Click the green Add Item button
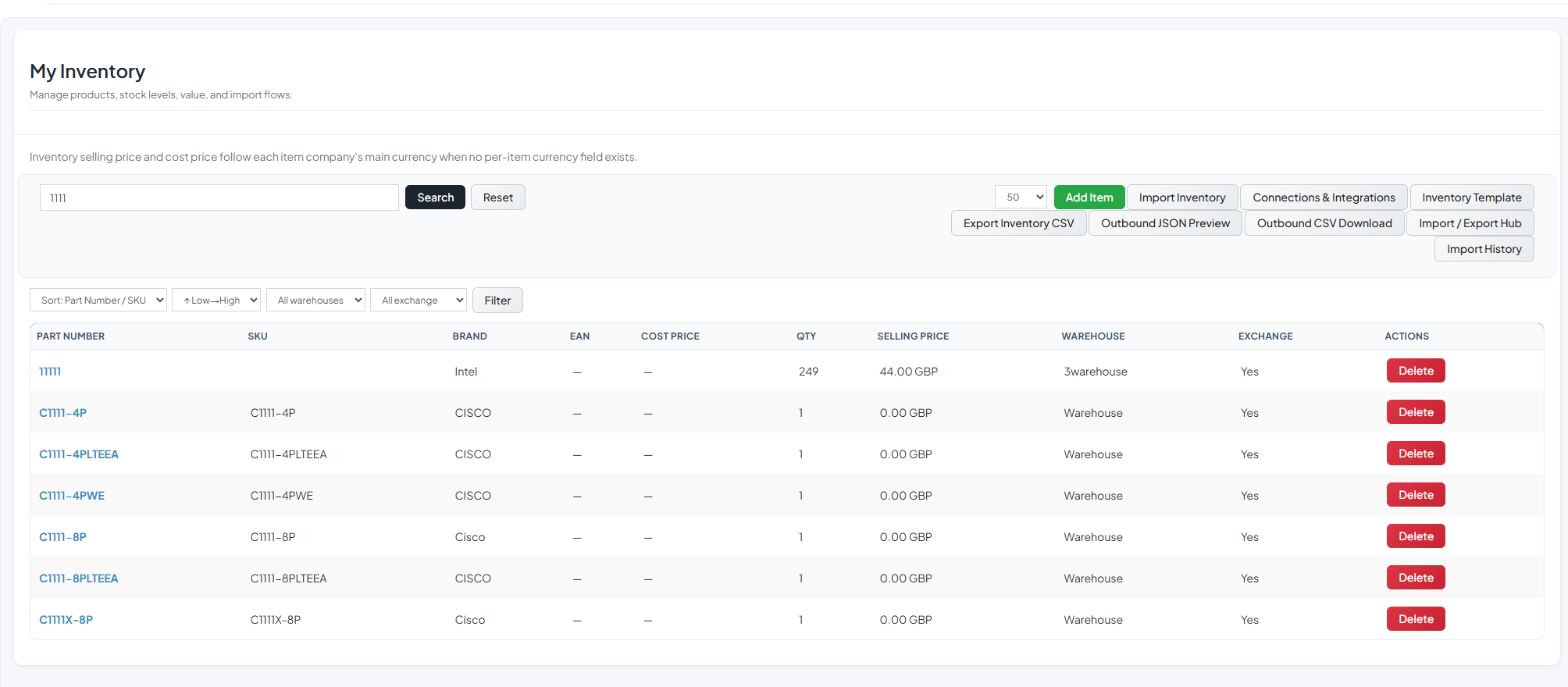1568x687 pixels. coord(1089,198)
